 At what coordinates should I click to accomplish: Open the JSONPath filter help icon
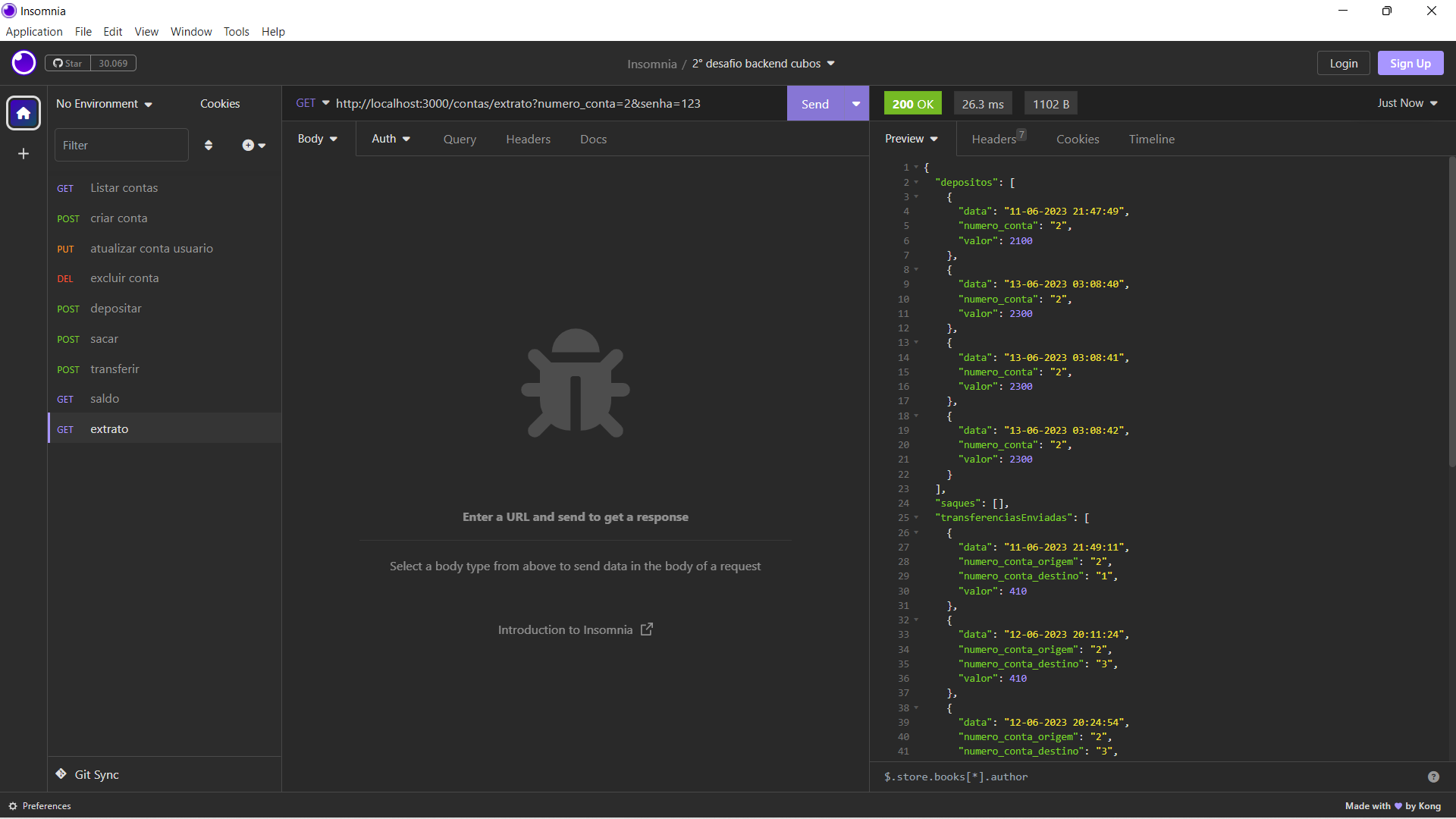1433,777
